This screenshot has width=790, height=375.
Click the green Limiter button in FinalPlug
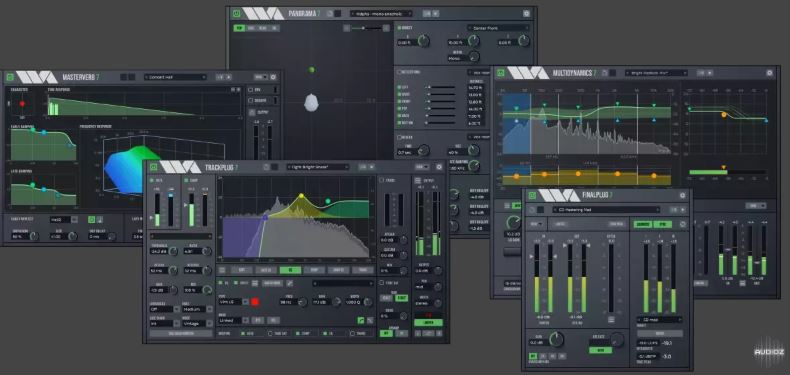click(600, 349)
